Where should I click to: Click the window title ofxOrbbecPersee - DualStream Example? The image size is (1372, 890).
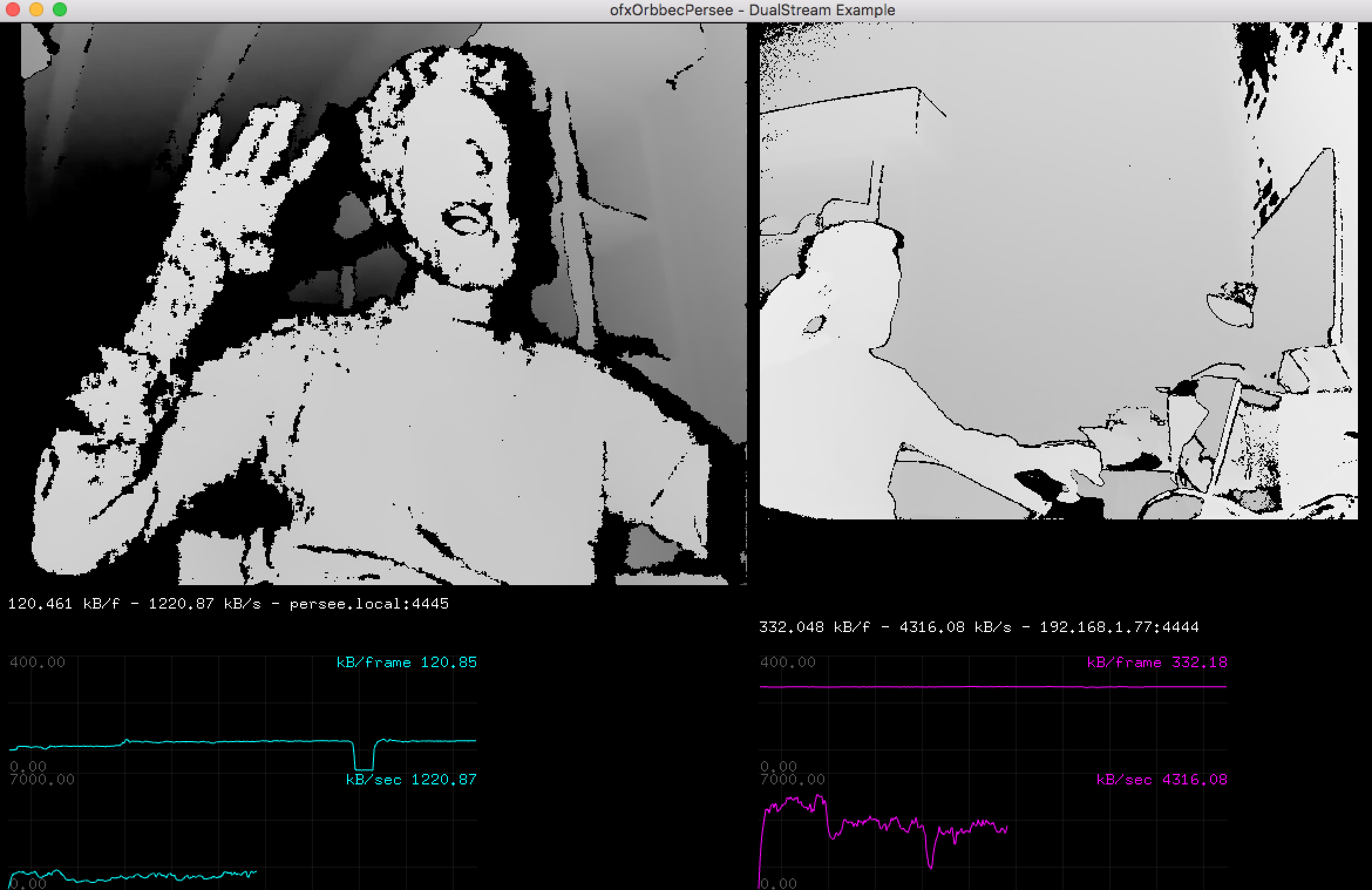[752, 10]
